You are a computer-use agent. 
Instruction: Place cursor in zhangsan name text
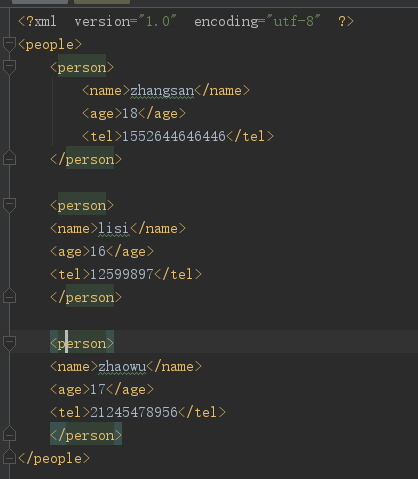click(162, 91)
